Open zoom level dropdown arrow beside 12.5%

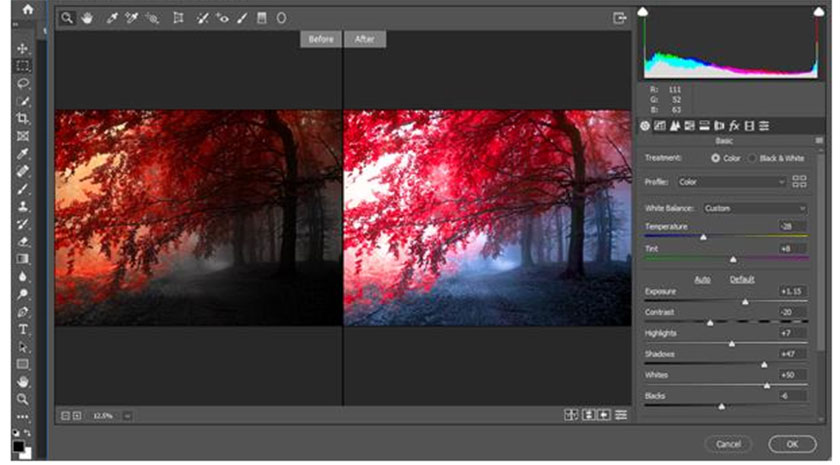[x=128, y=416]
